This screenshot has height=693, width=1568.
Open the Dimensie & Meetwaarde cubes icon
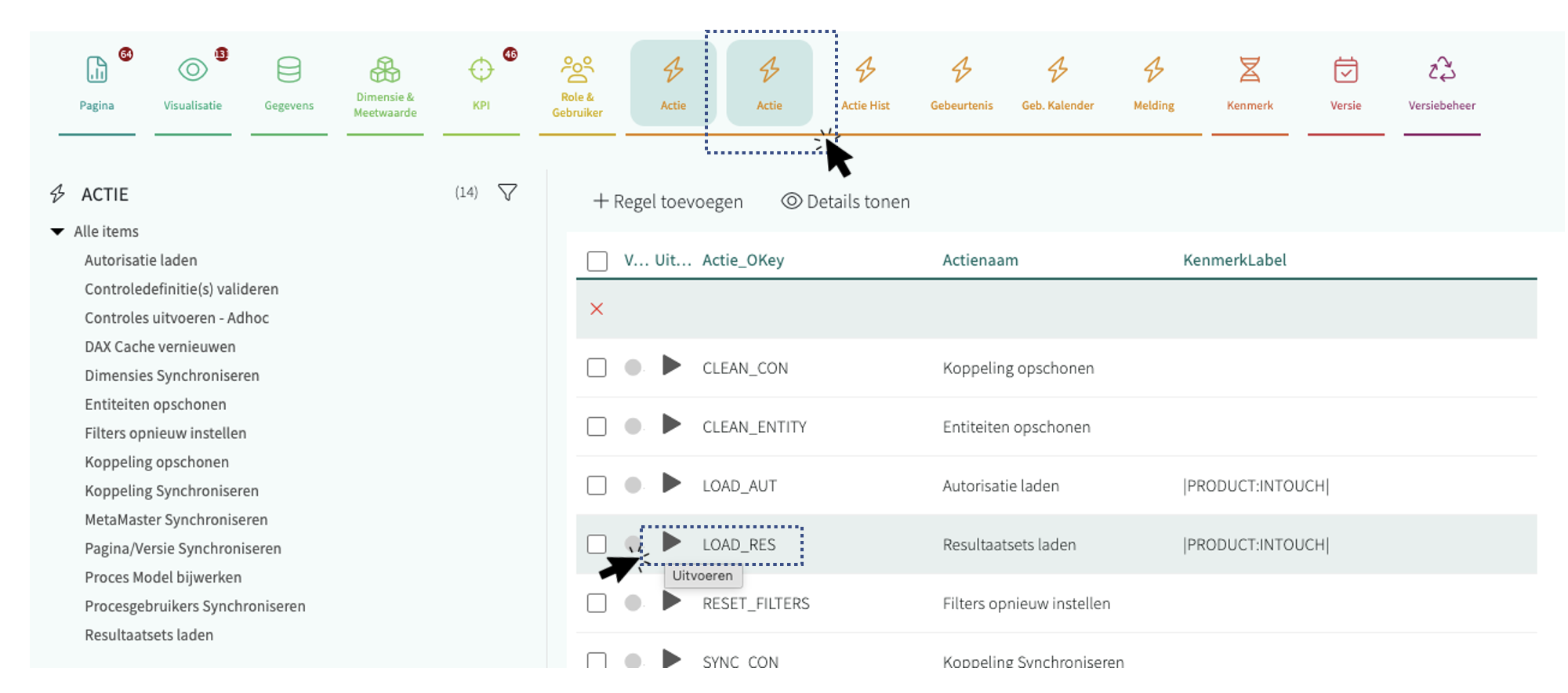[x=385, y=71]
